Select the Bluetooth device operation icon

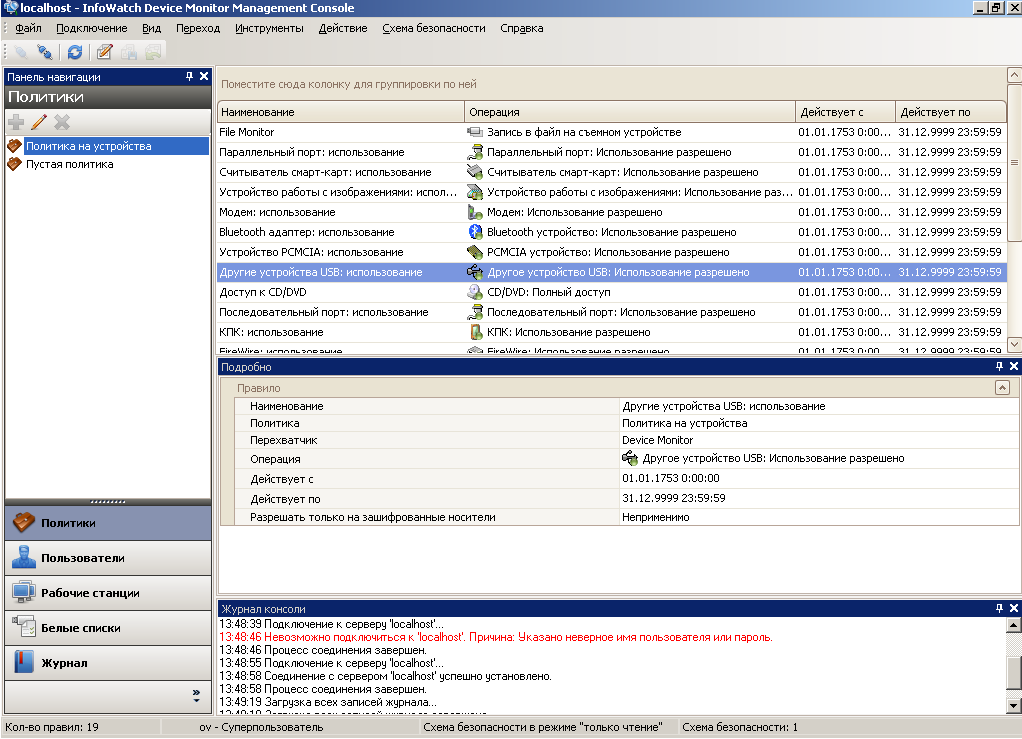[x=476, y=232]
